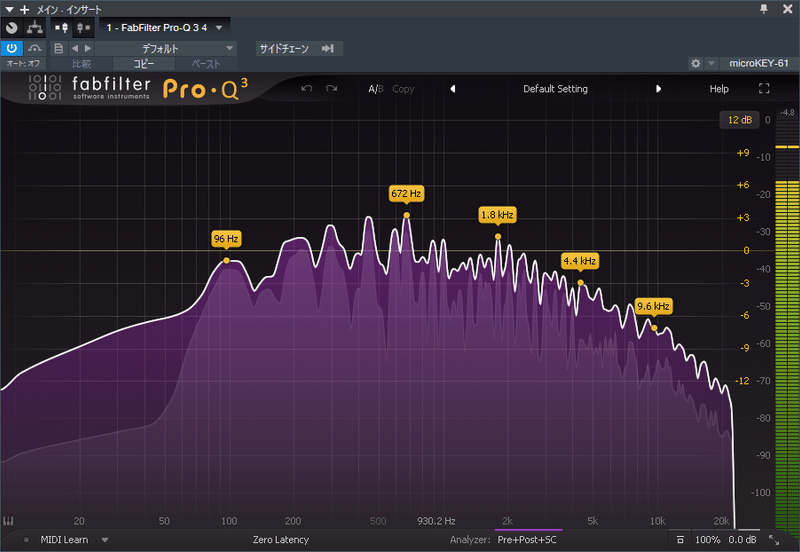Viewport: 800px width, 552px height.
Task: Add an insert with the plus icon
Action: [24, 9]
